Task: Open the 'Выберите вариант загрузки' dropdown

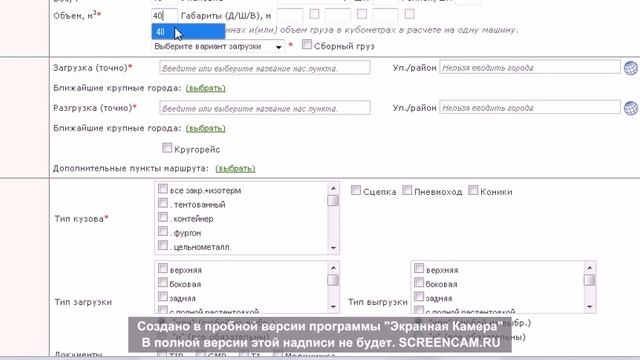Action: [218, 47]
